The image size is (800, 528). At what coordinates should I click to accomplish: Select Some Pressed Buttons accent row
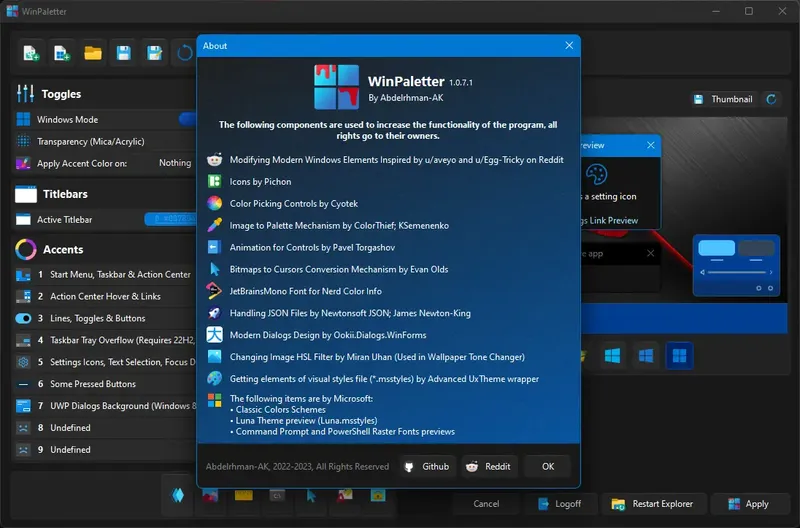pyautogui.click(x=104, y=384)
